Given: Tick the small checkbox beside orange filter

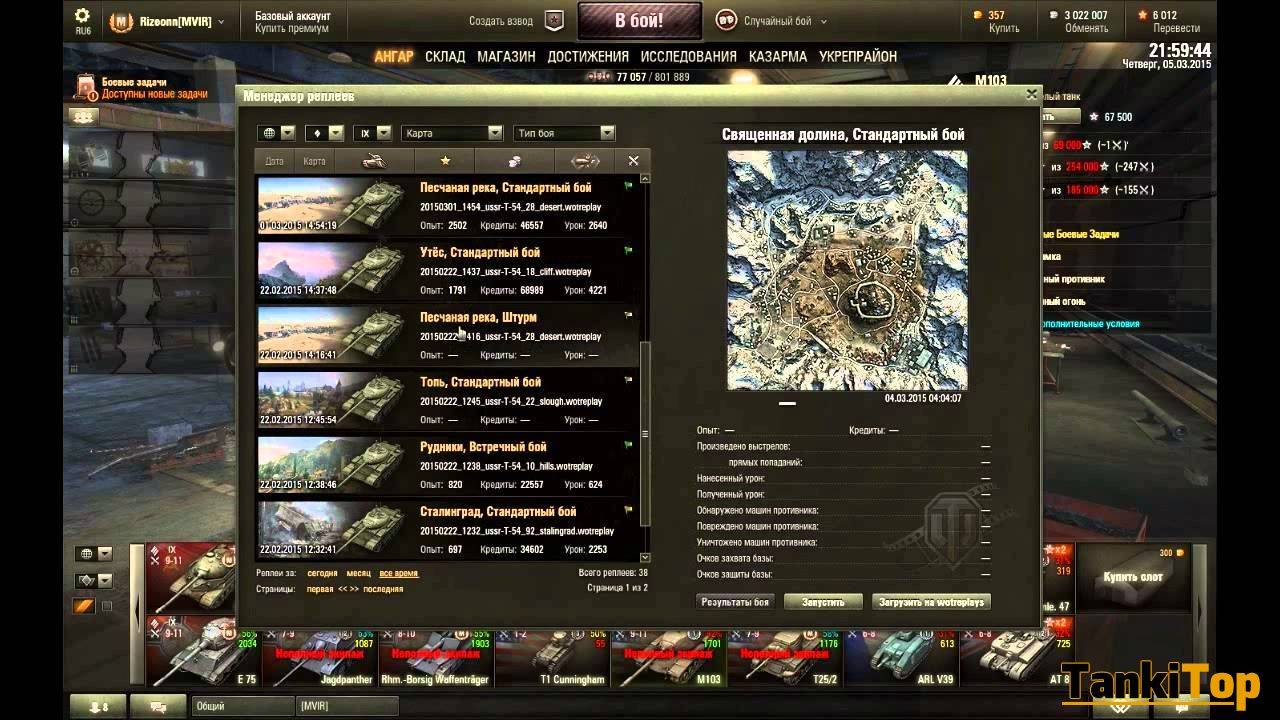Looking at the screenshot, I should [107, 606].
